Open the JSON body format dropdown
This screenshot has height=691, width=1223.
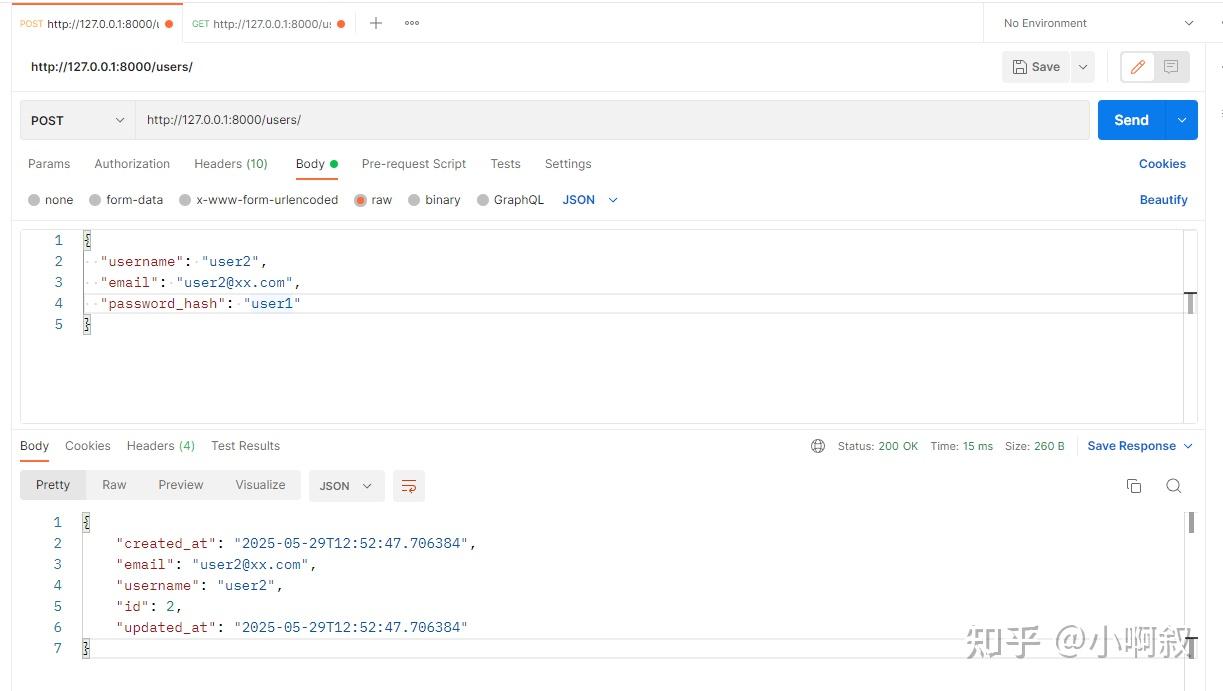click(589, 199)
